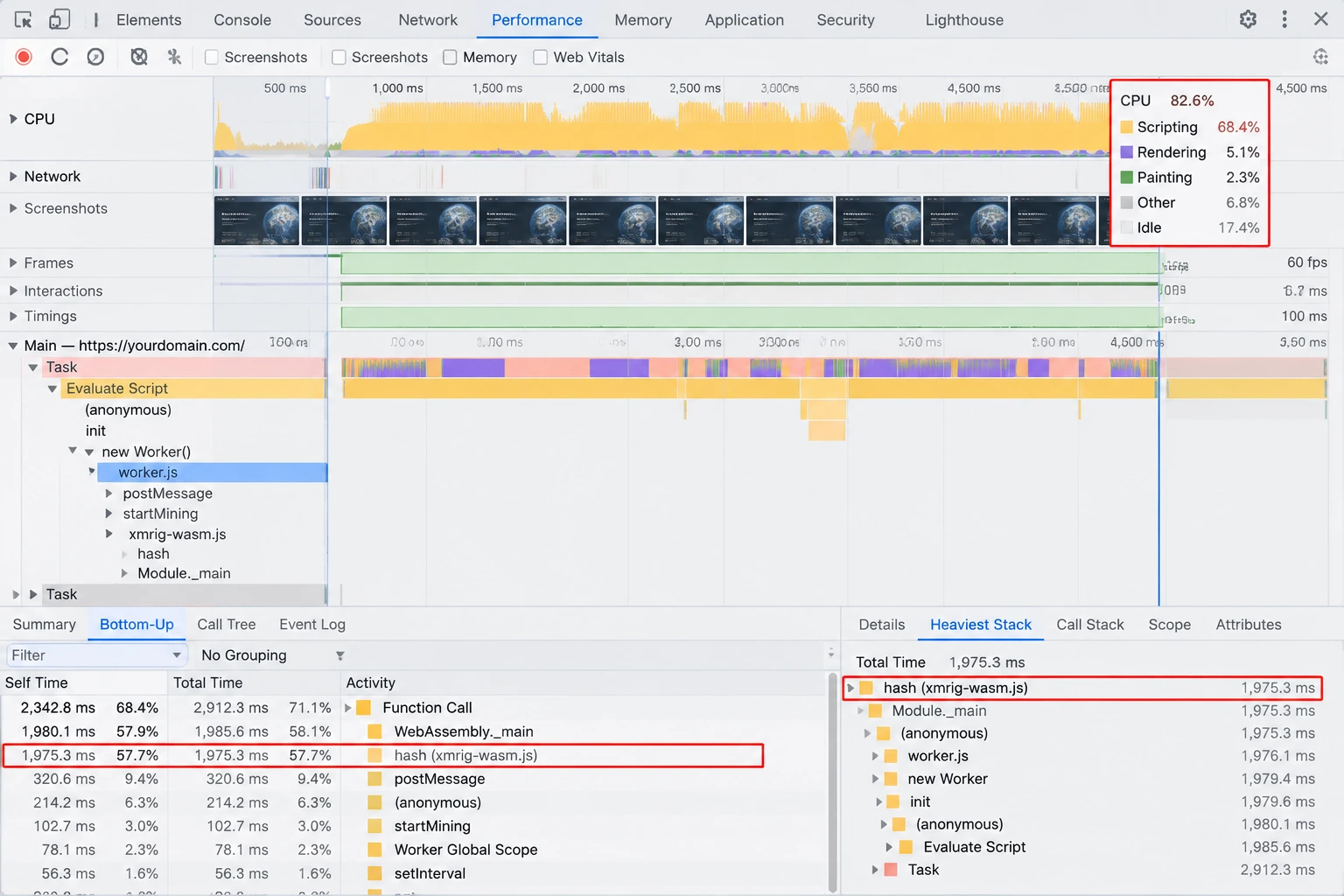Click the compass-like icon beside the reload icon
1344x896 pixels.
tap(95, 57)
